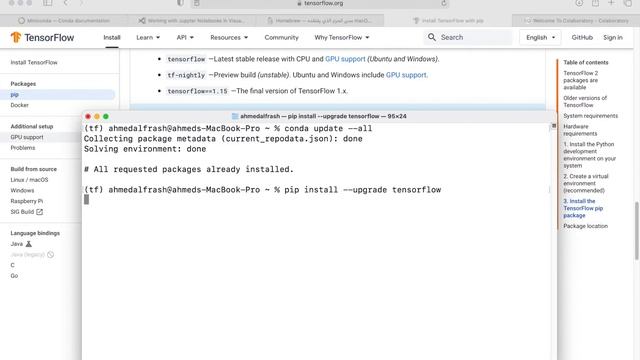Click the Terminal window scrollbar toggle
This screenshot has width=640, height=360.
pos(553,126)
